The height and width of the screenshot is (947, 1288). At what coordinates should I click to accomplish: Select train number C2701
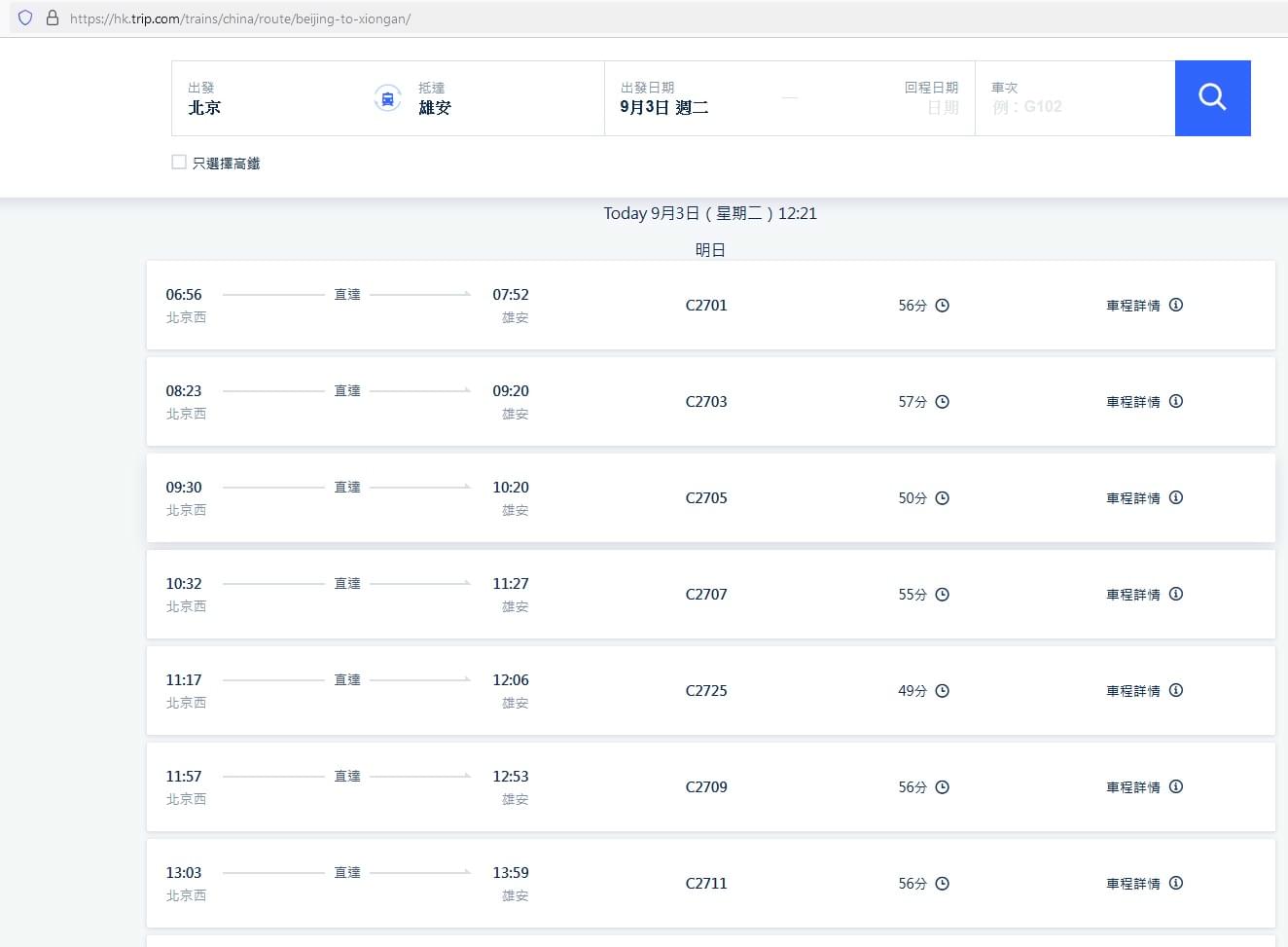[x=706, y=306]
